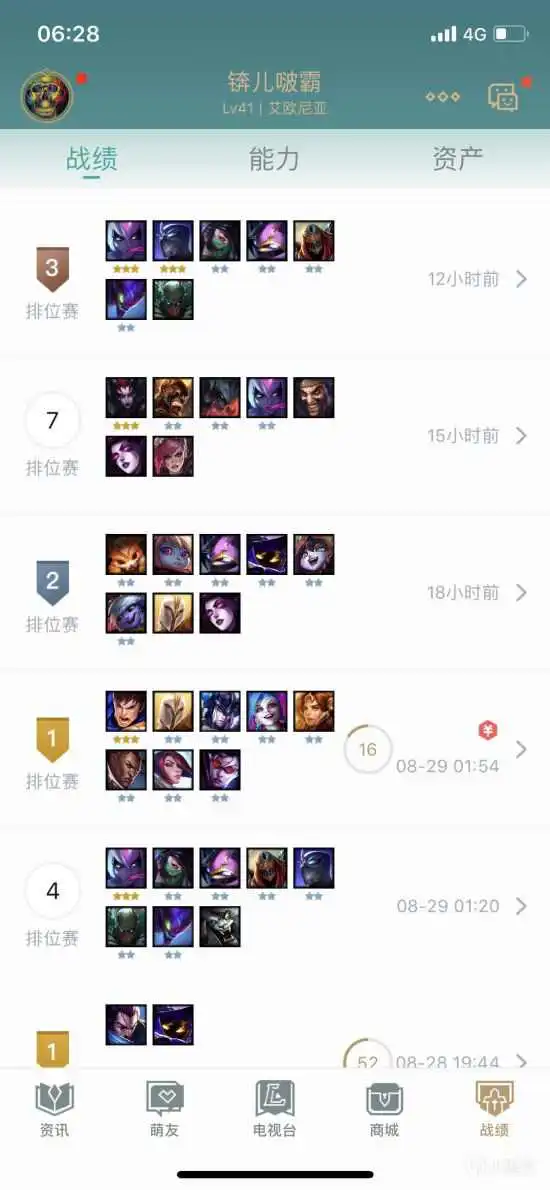
Task: Select 战绩 icon in bottom bar
Action: coord(495,1109)
